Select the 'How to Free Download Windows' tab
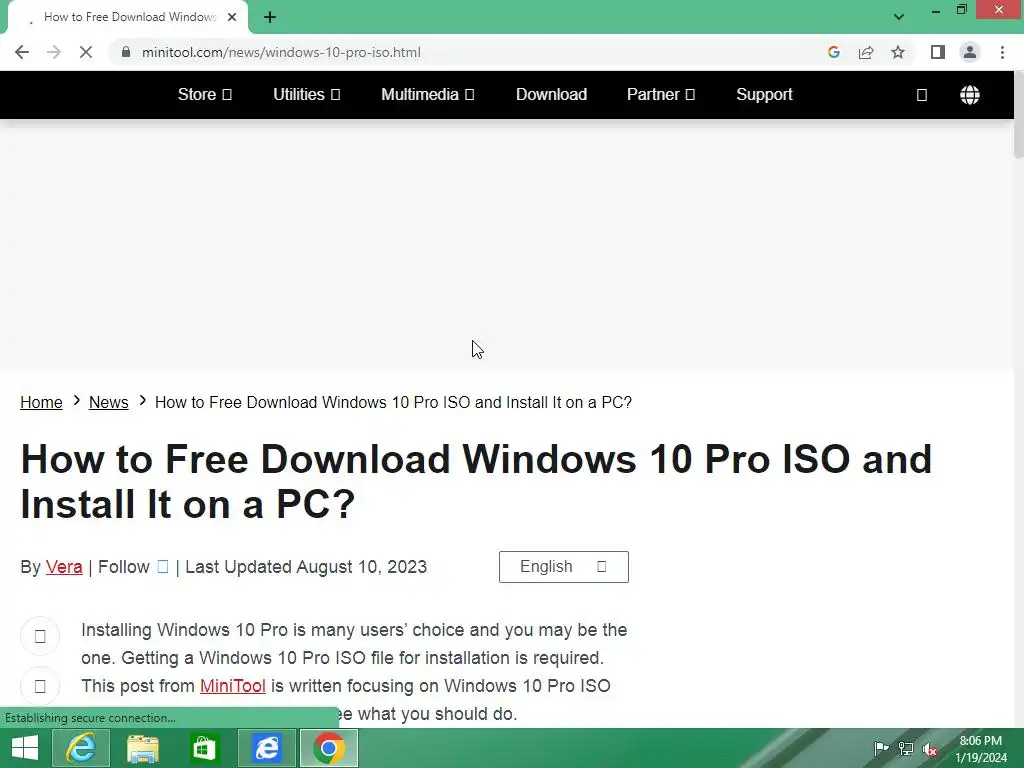Image resolution: width=1024 pixels, height=768 pixels. pyautogui.click(x=128, y=17)
